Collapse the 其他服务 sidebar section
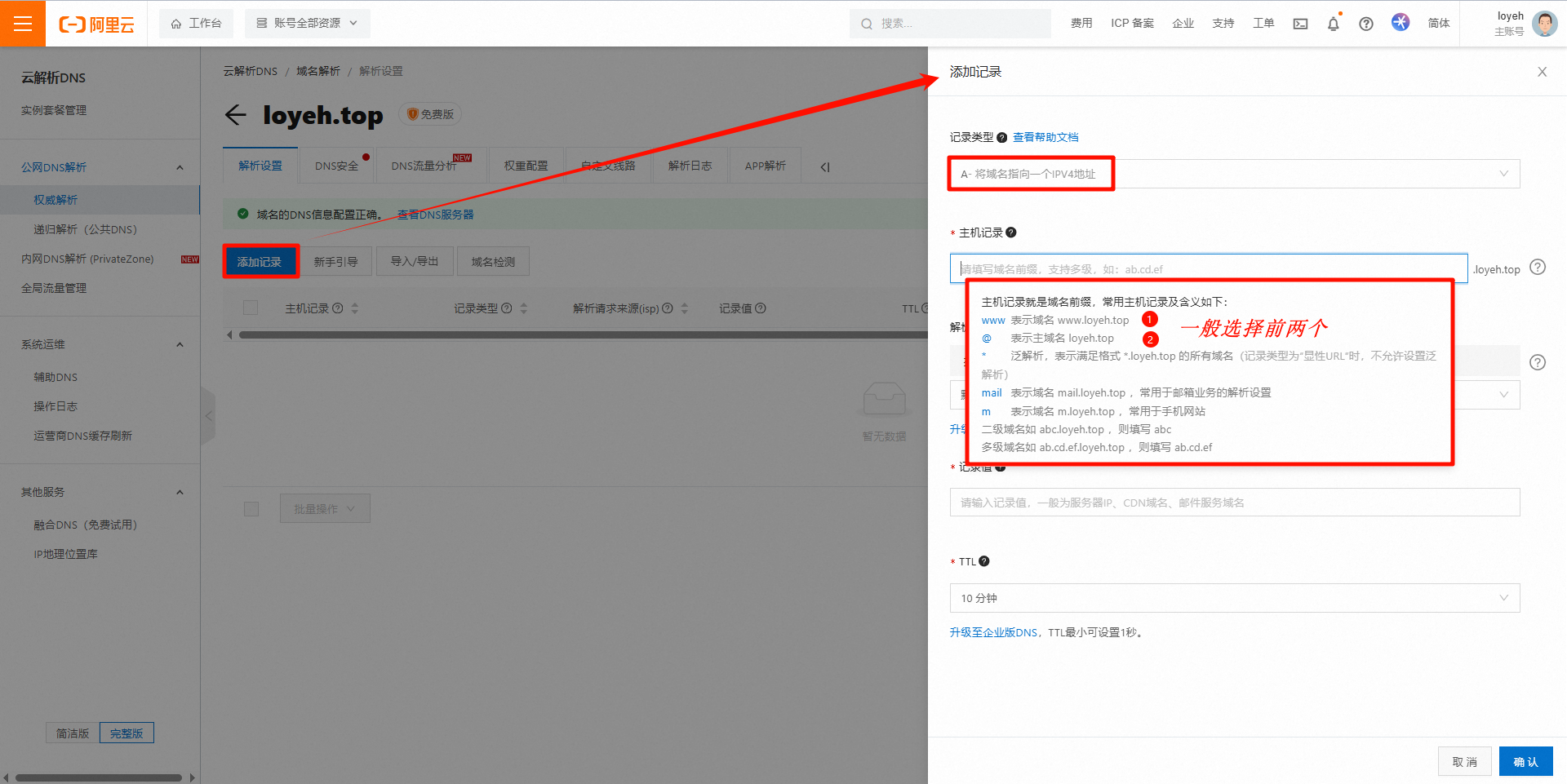Screen dimensions: 1567x784 click(180, 492)
